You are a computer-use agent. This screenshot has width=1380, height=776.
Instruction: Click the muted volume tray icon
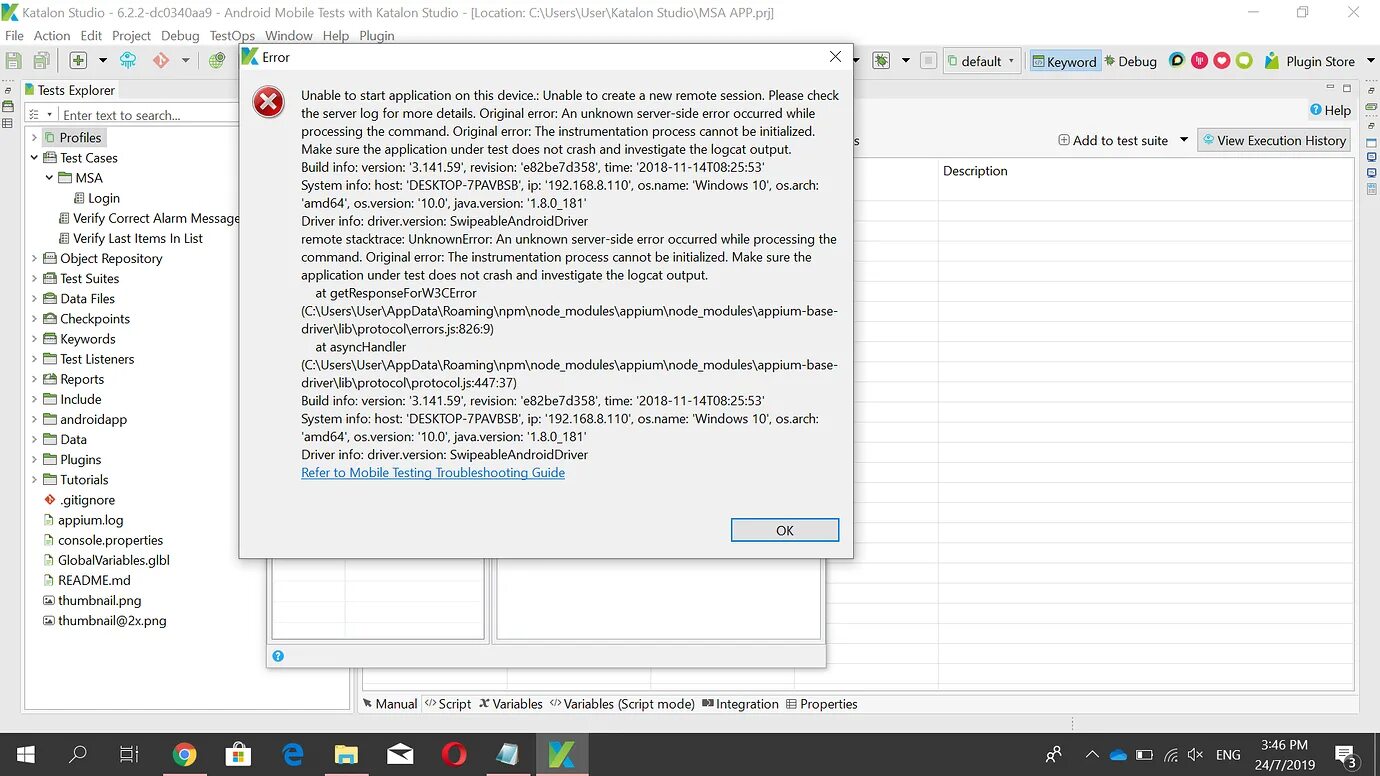(x=1197, y=755)
